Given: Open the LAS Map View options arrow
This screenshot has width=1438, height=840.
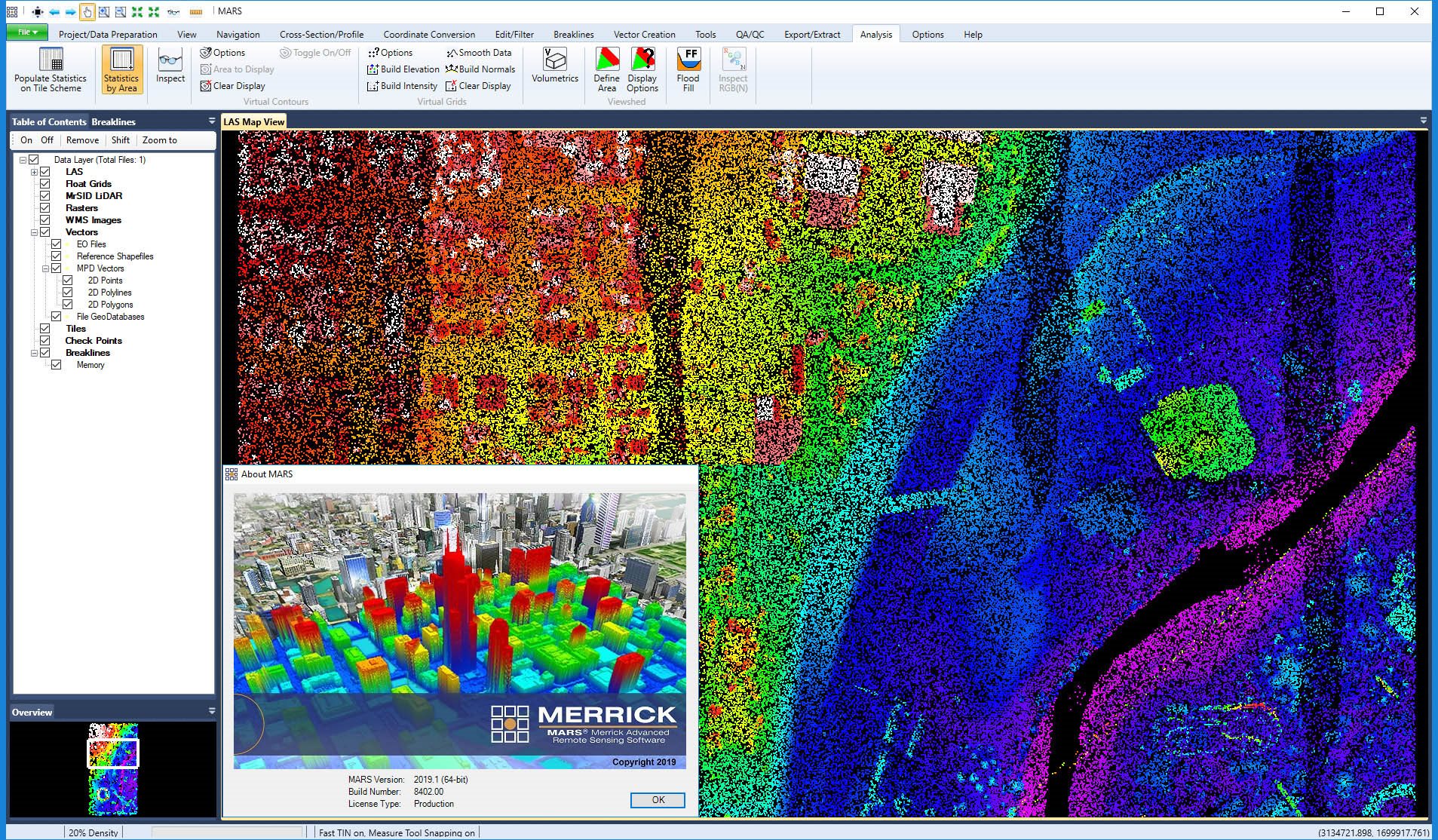Looking at the screenshot, I should tap(1424, 121).
